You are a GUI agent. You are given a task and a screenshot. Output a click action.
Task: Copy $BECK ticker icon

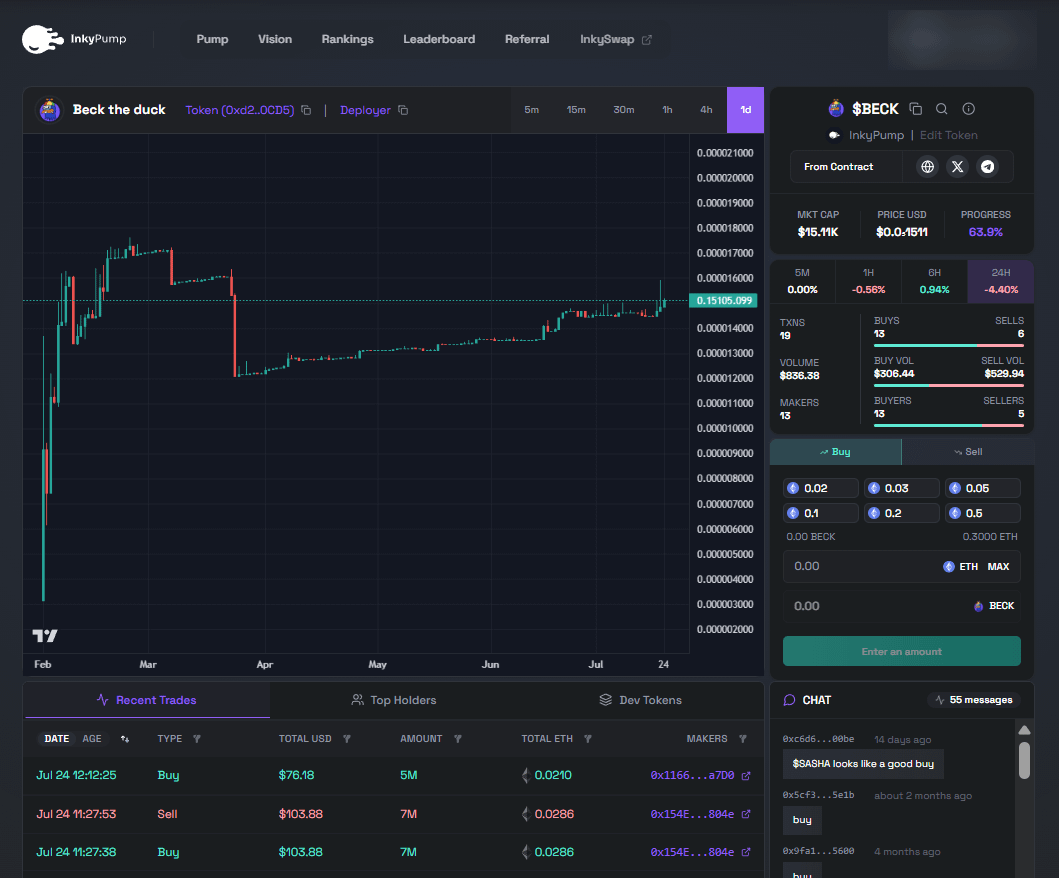coord(916,109)
